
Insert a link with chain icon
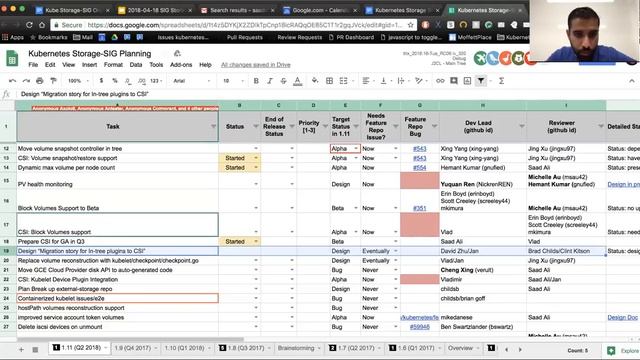[440, 81]
